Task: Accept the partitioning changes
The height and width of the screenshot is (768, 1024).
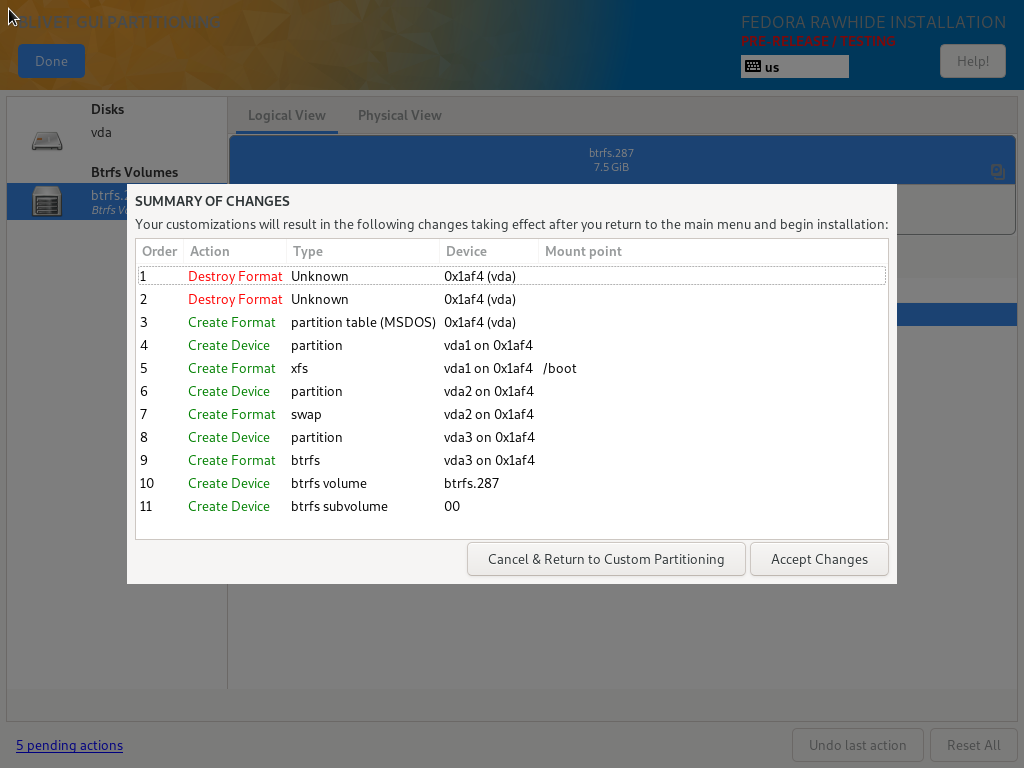Action: pyautogui.click(x=819, y=559)
